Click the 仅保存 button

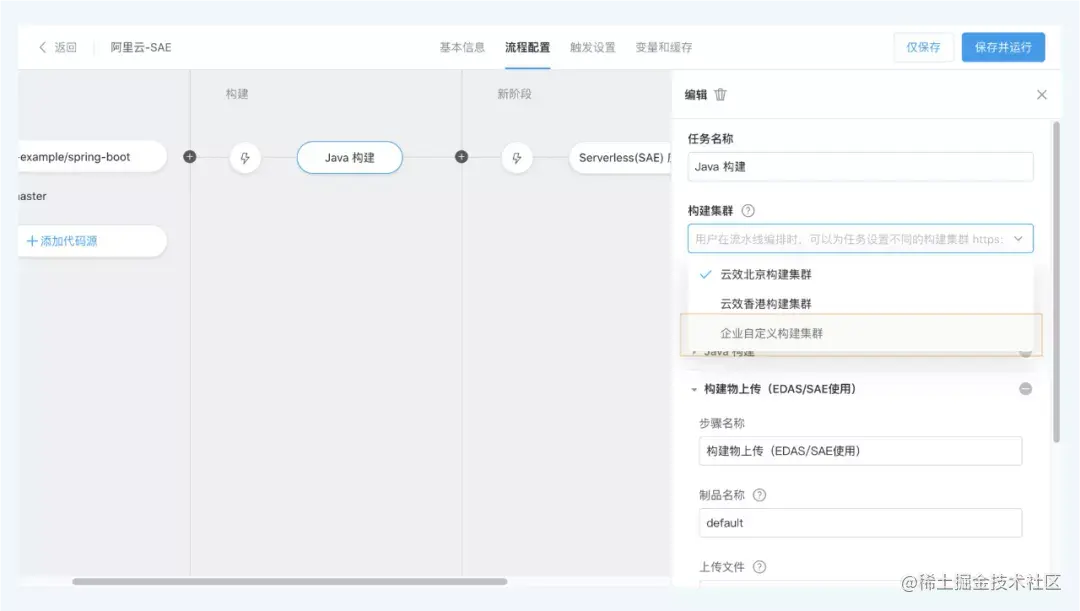pyautogui.click(x=923, y=47)
